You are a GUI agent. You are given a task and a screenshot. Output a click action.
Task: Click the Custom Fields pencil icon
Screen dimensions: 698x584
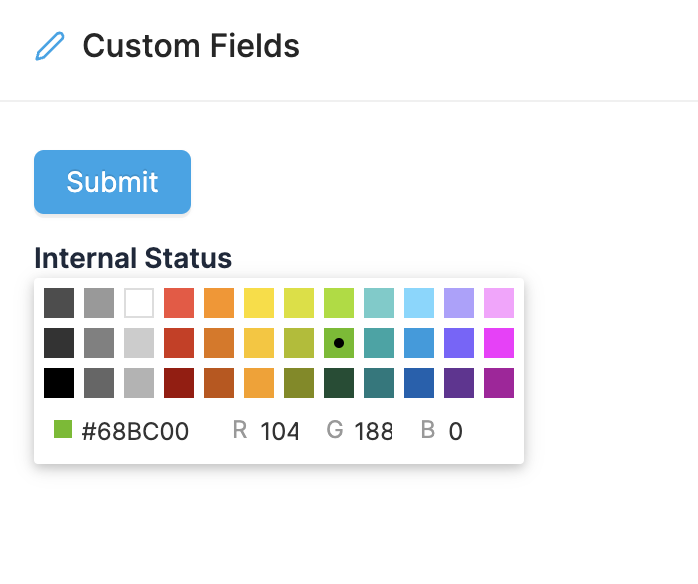coord(49,46)
